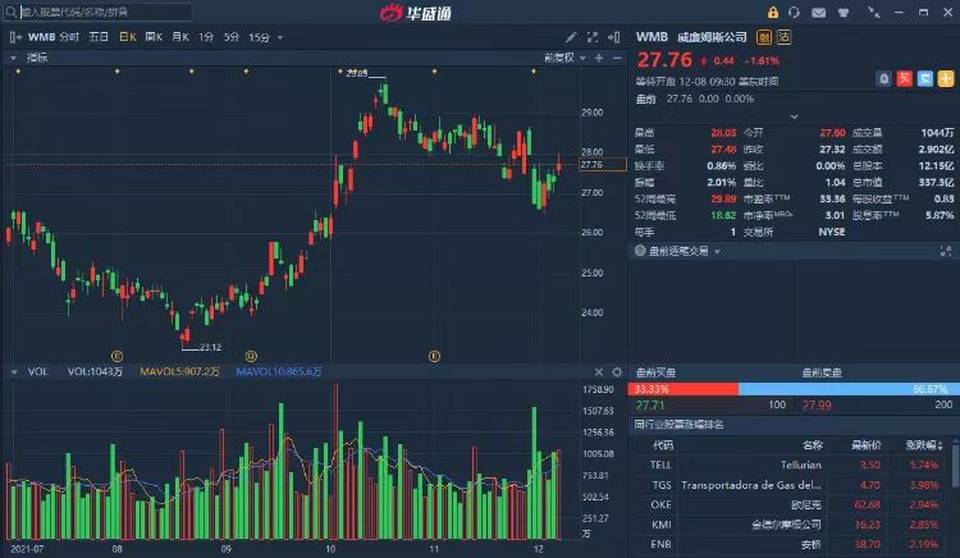Toggle left panel icon beside WMB
The width and height of the screenshot is (960, 558).
tap(16, 37)
